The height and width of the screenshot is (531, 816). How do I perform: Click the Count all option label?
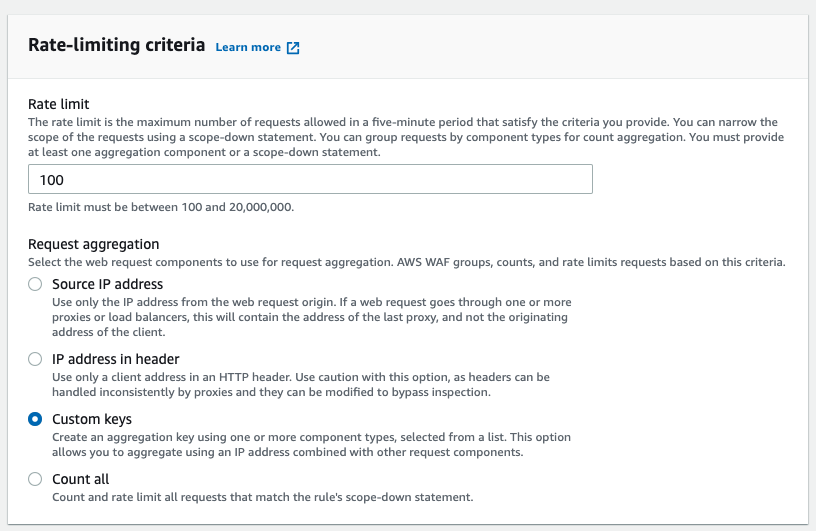81,479
